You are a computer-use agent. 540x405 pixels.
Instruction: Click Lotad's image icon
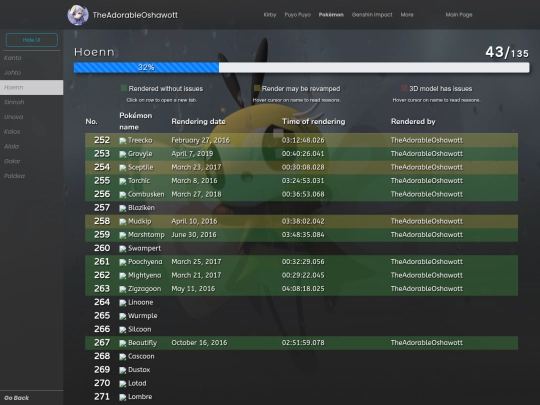[123, 384]
